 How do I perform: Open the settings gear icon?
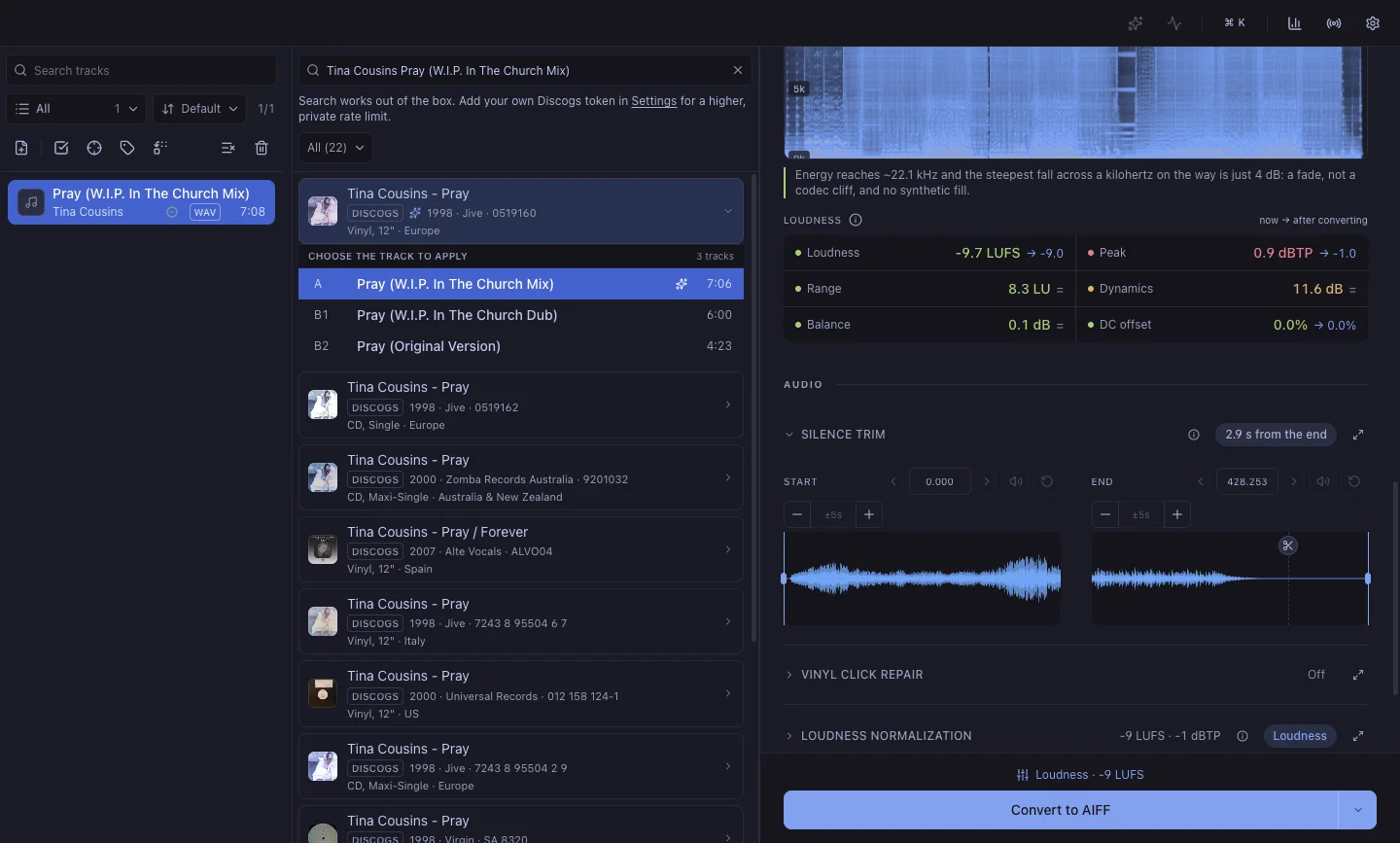[1373, 23]
